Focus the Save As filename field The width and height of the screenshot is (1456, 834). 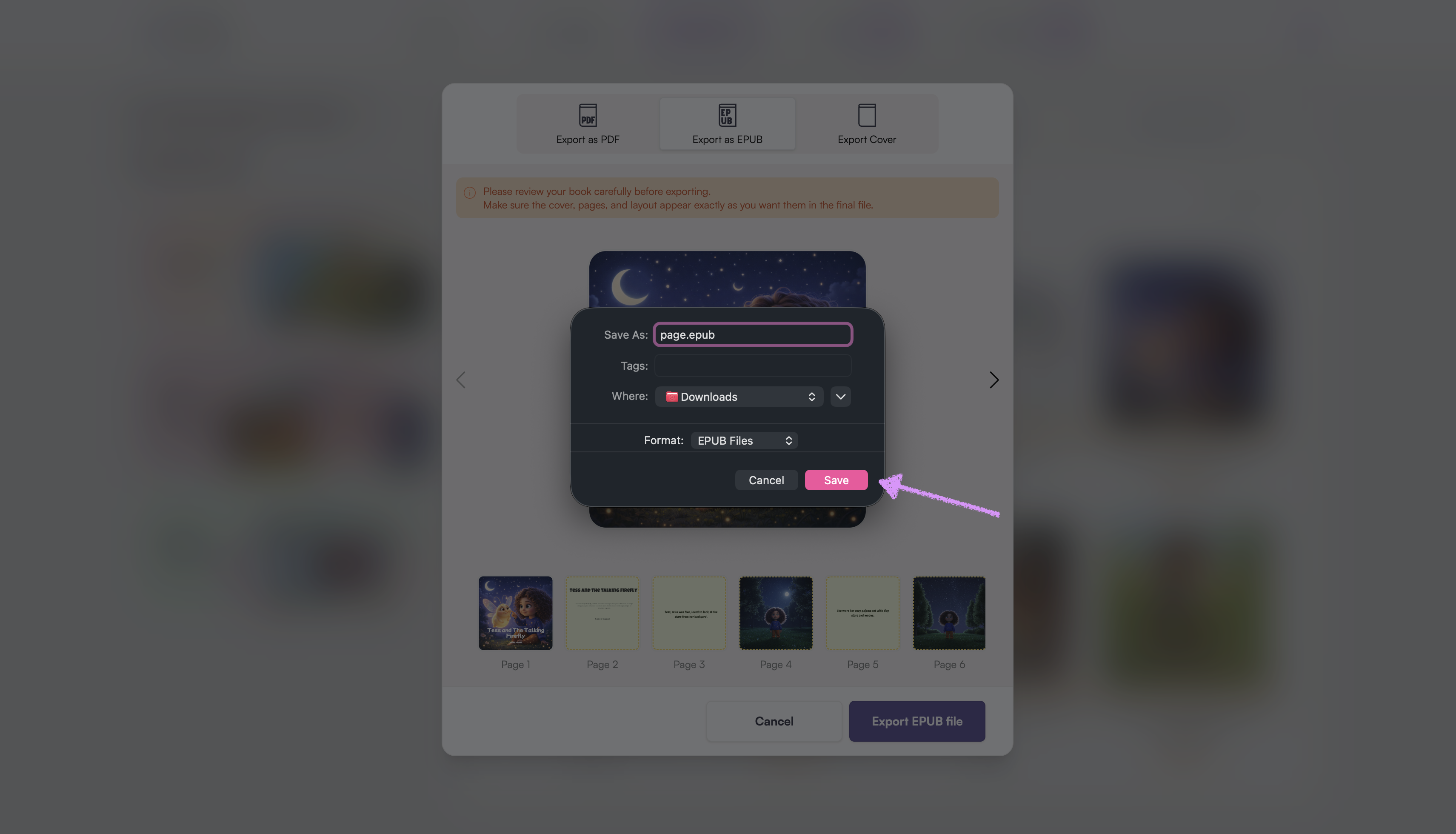pyautogui.click(x=753, y=334)
